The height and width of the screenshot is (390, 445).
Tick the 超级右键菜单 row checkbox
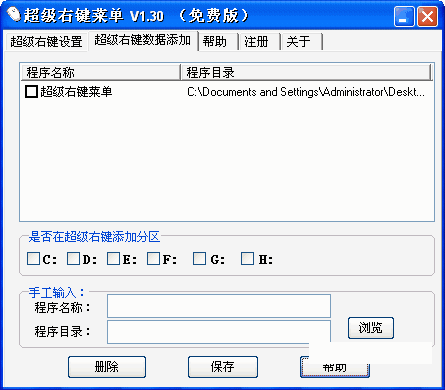click(31, 91)
